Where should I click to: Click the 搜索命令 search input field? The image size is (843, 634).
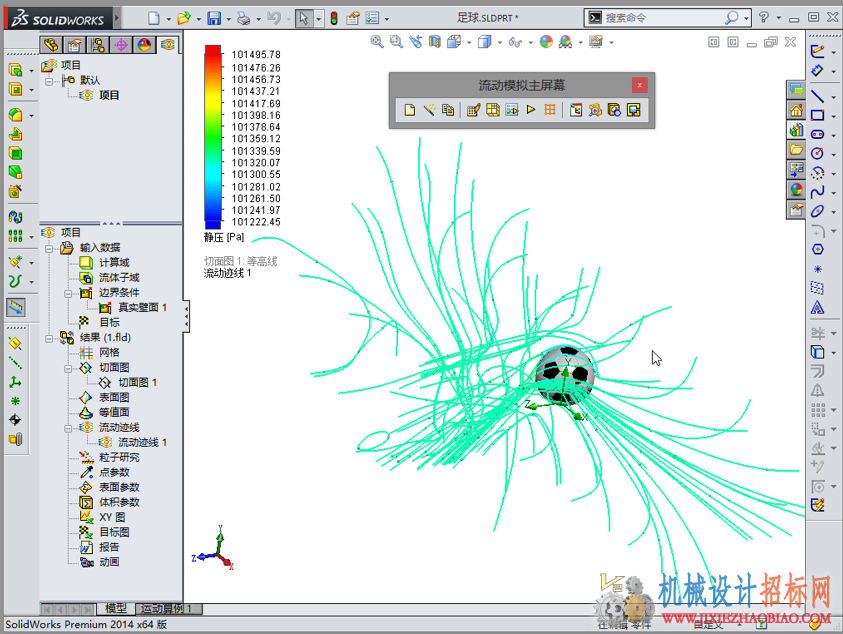pos(662,18)
